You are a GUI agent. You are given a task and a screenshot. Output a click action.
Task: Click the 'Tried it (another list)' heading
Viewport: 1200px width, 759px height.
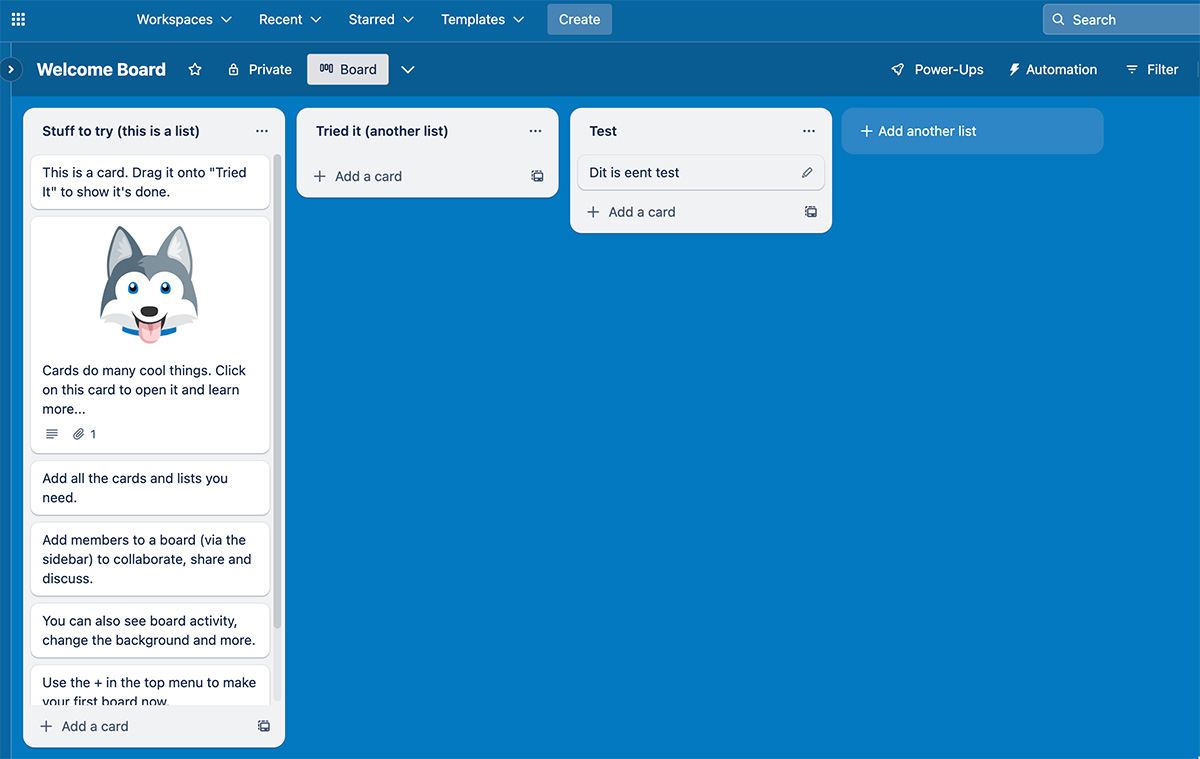(x=382, y=131)
